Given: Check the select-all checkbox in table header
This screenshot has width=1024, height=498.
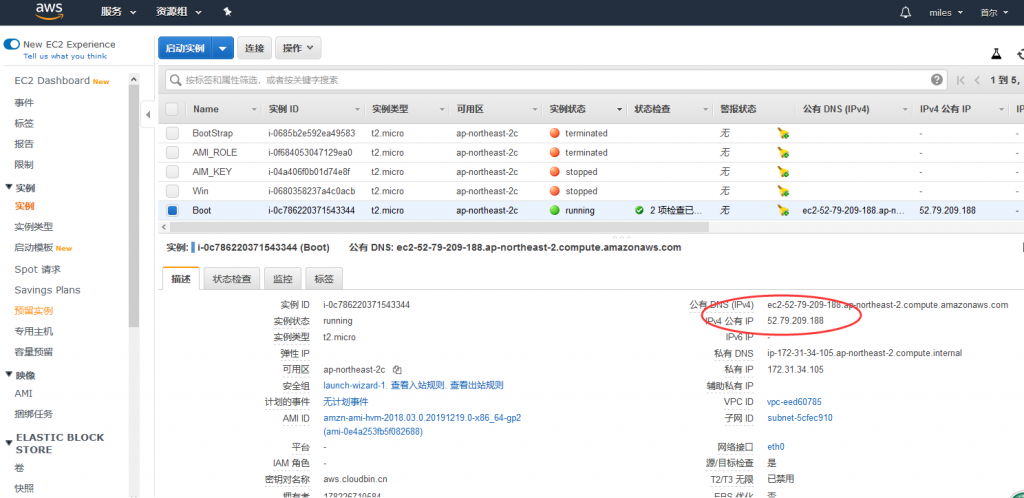Looking at the screenshot, I should click(172, 109).
